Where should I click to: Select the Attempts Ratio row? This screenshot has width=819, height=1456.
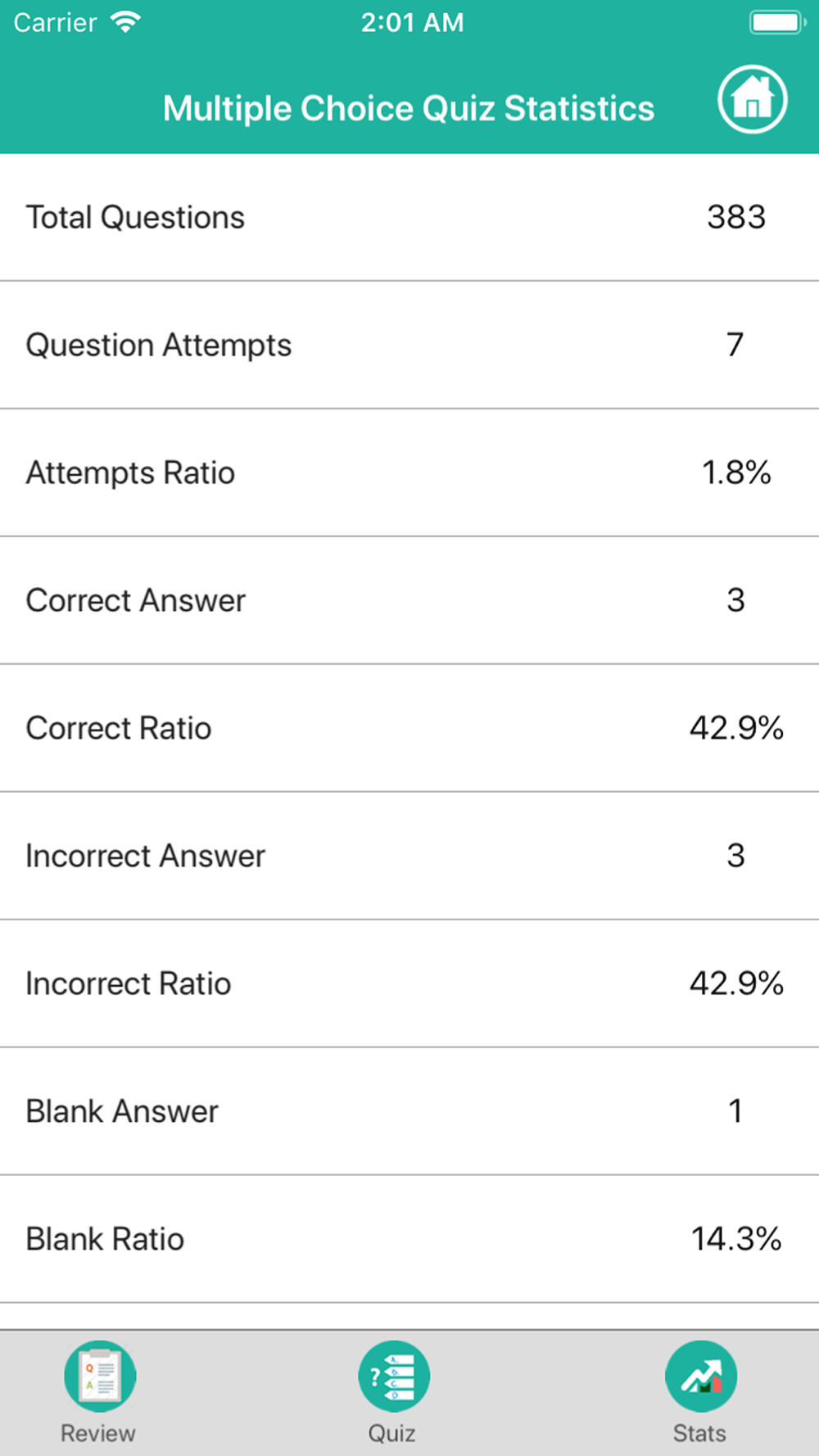click(x=409, y=473)
